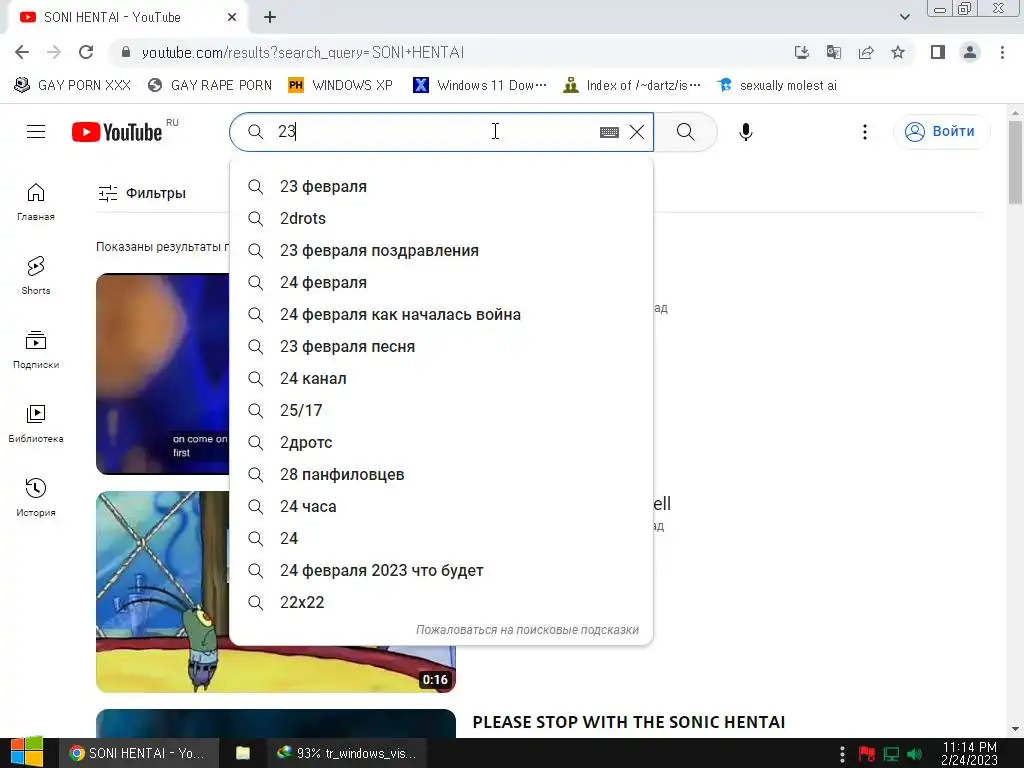Close the YouTube tab

coord(232,17)
